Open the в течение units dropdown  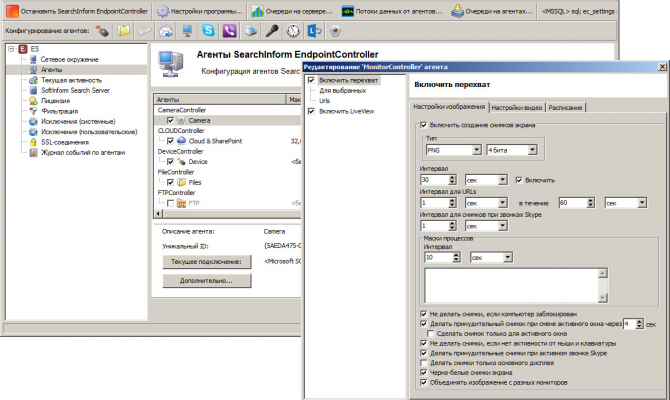[x=642, y=203]
